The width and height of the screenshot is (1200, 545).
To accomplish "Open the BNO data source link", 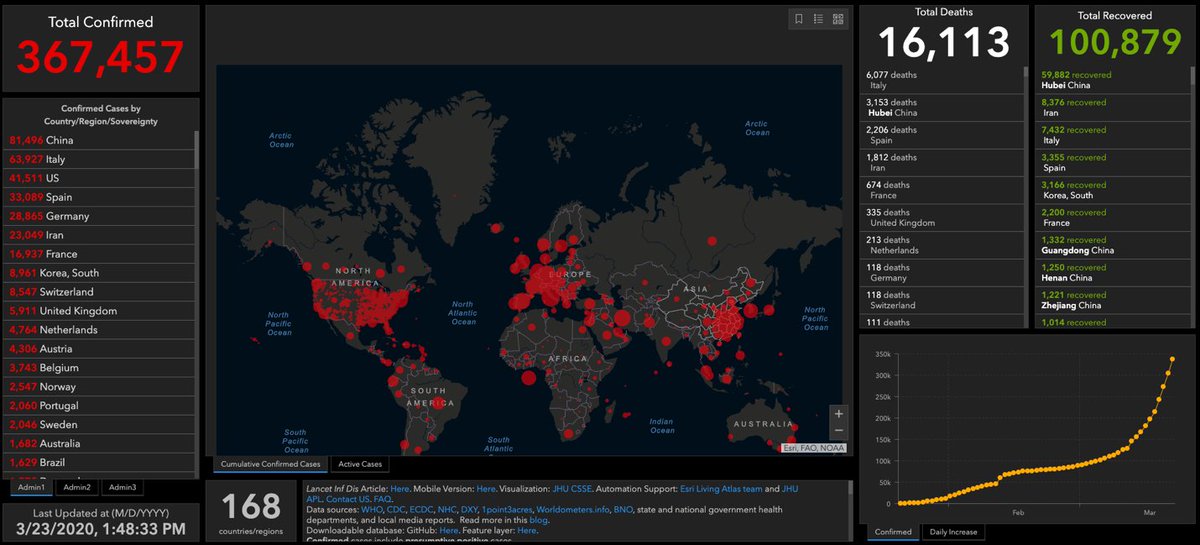I will pos(623,509).
